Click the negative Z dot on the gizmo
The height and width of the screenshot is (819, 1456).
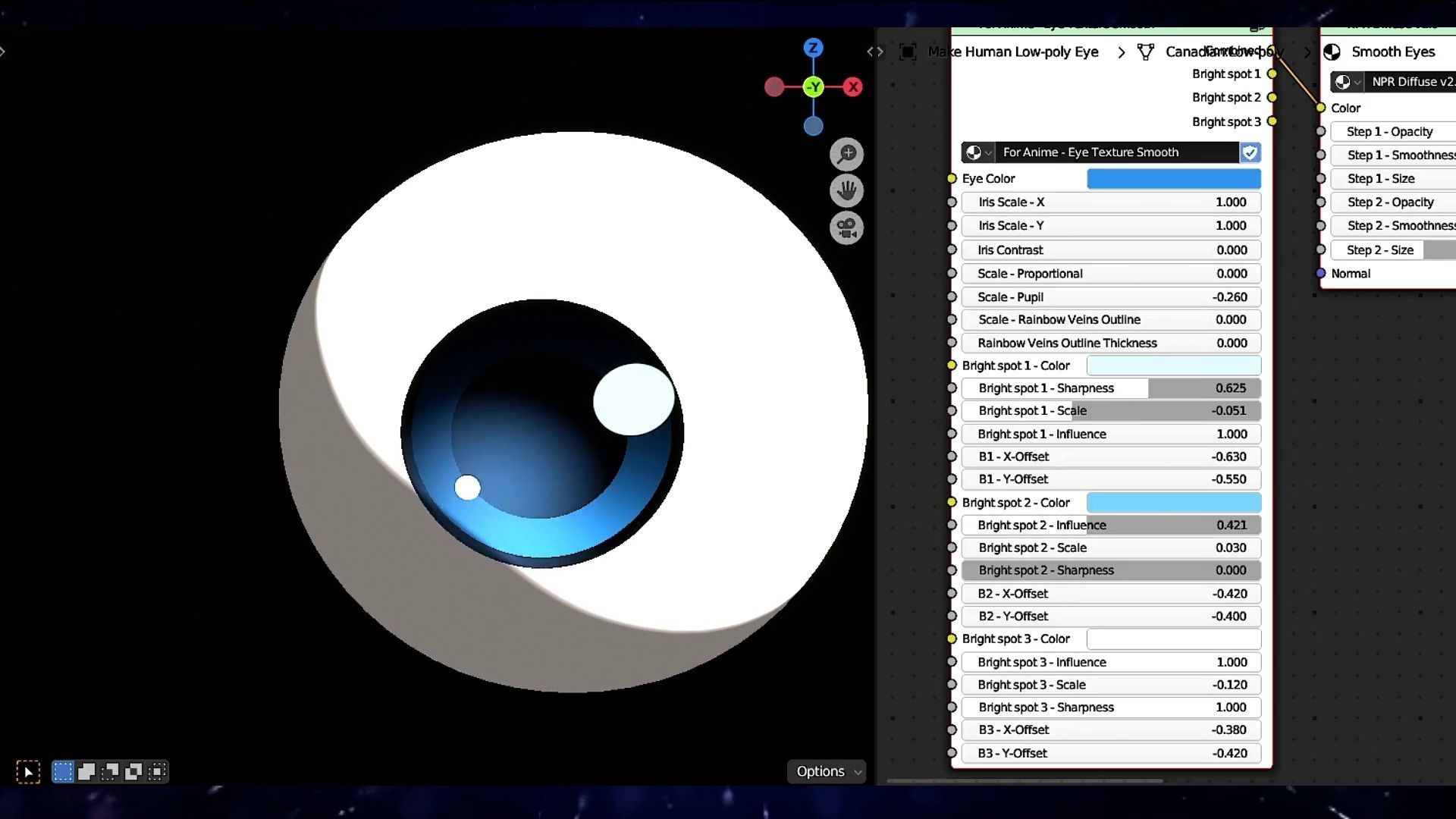click(x=813, y=126)
